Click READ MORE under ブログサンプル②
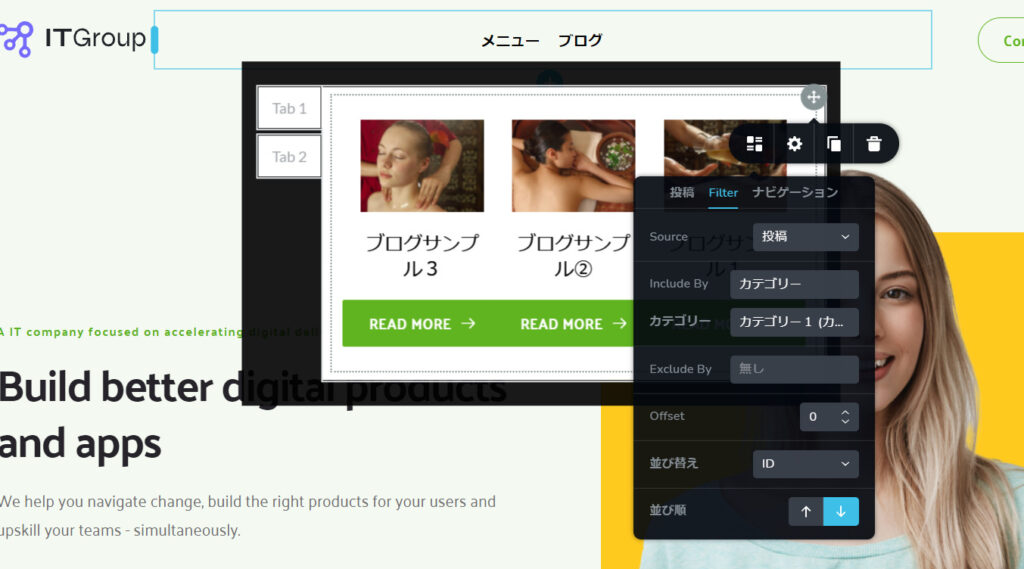Viewport: 1024px width, 569px height. tap(572, 323)
